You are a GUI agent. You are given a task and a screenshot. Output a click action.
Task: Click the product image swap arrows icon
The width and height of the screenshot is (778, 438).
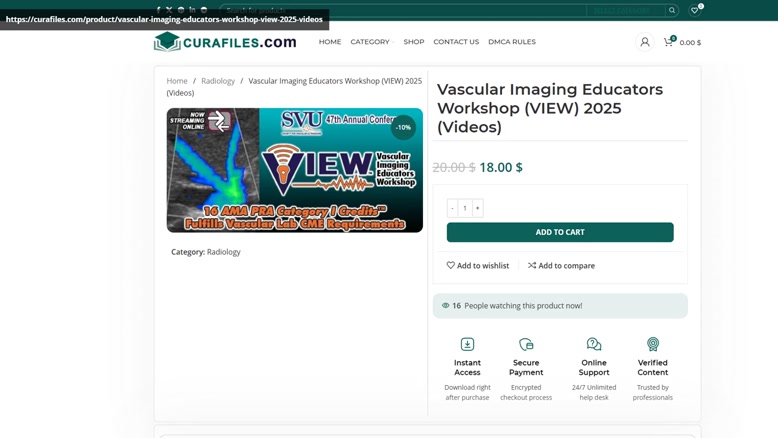click(219, 121)
